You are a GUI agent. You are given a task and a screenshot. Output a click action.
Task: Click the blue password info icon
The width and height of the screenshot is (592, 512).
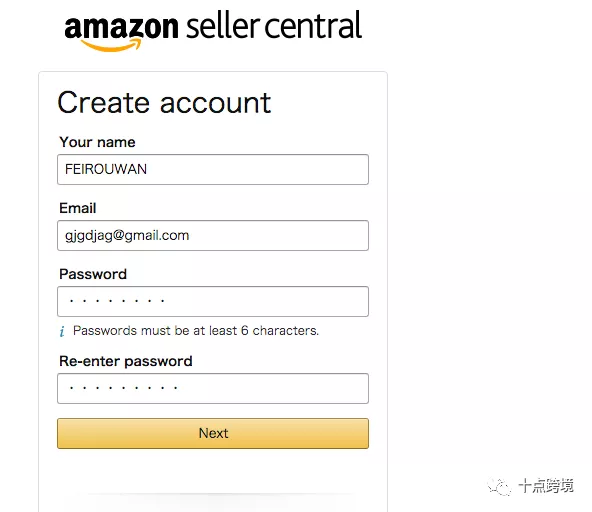coord(62,331)
